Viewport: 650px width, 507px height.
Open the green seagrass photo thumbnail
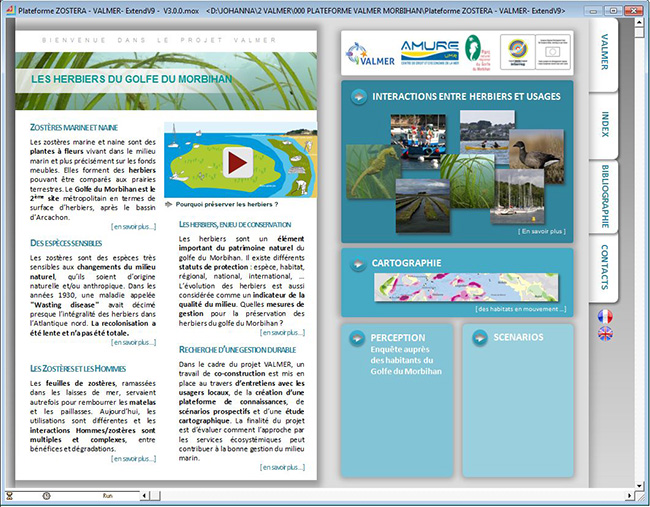467,181
